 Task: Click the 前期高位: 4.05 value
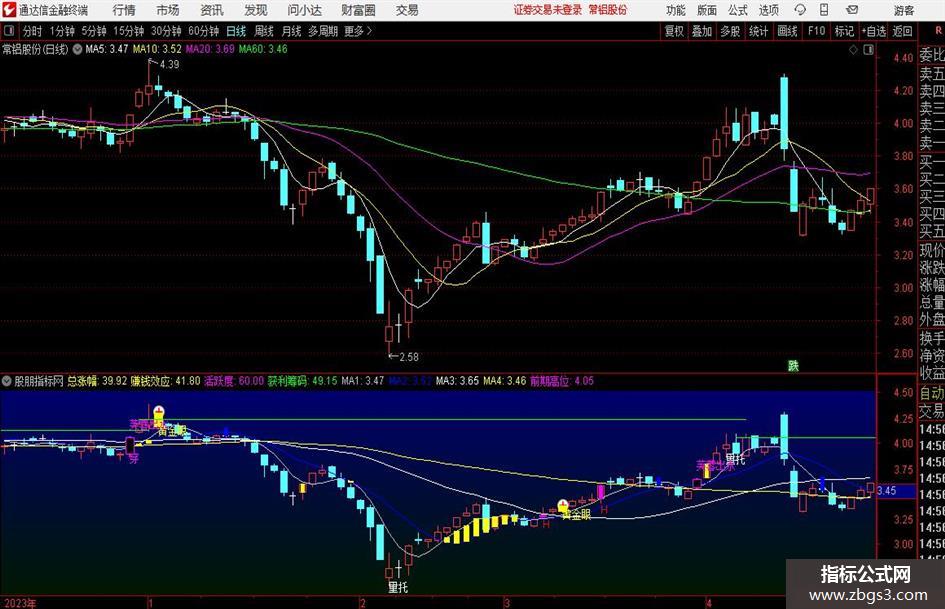click(x=562, y=381)
